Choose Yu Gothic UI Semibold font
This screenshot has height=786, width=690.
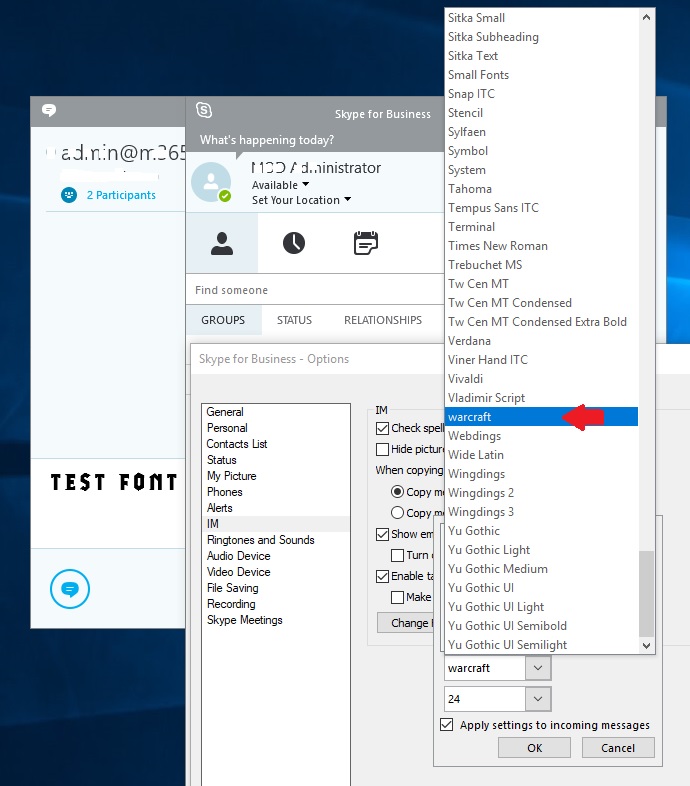(542, 626)
